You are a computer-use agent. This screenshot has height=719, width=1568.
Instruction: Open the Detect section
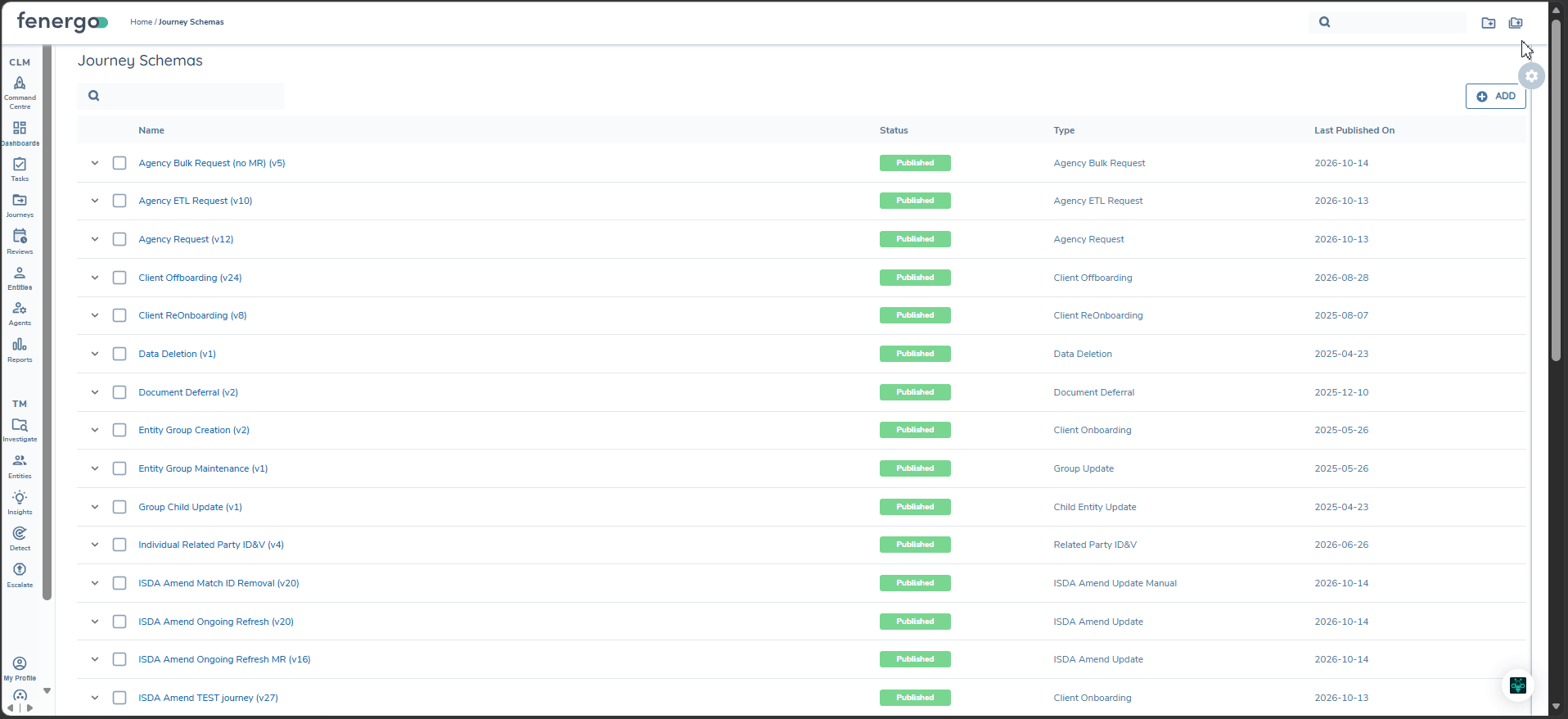click(x=20, y=539)
